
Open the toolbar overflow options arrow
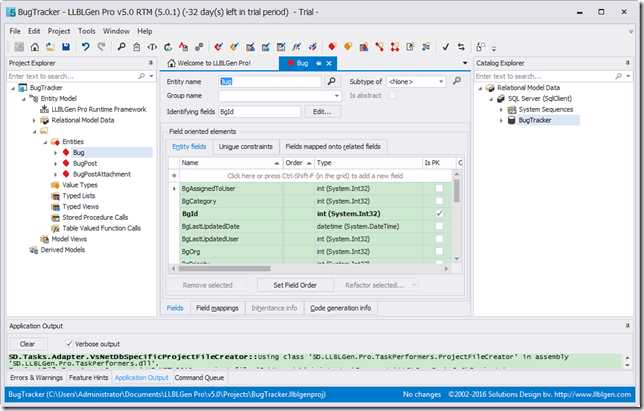(x=494, y=49)
